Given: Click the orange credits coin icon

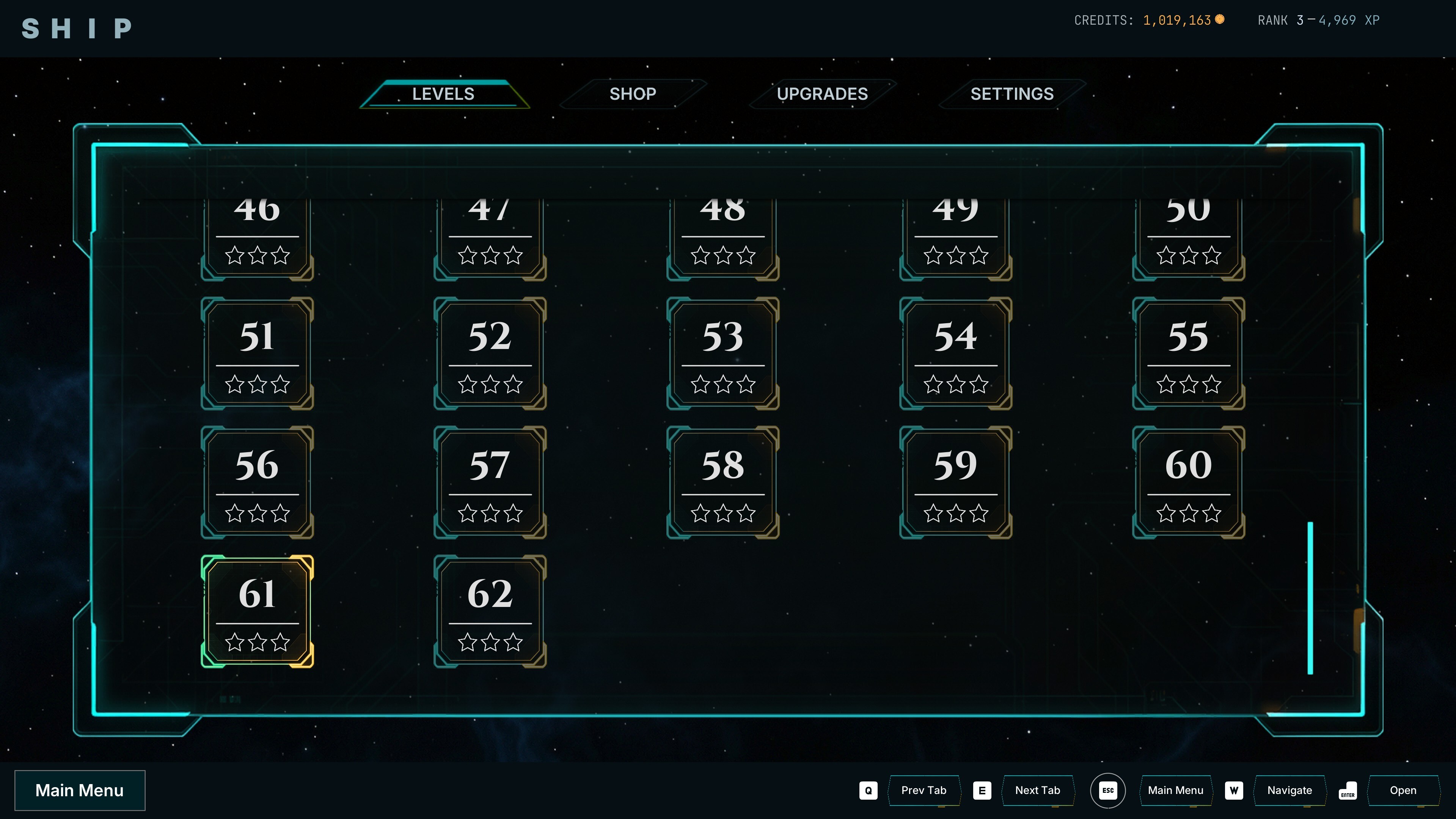Looking at the screenshot, I should 1220,19.
